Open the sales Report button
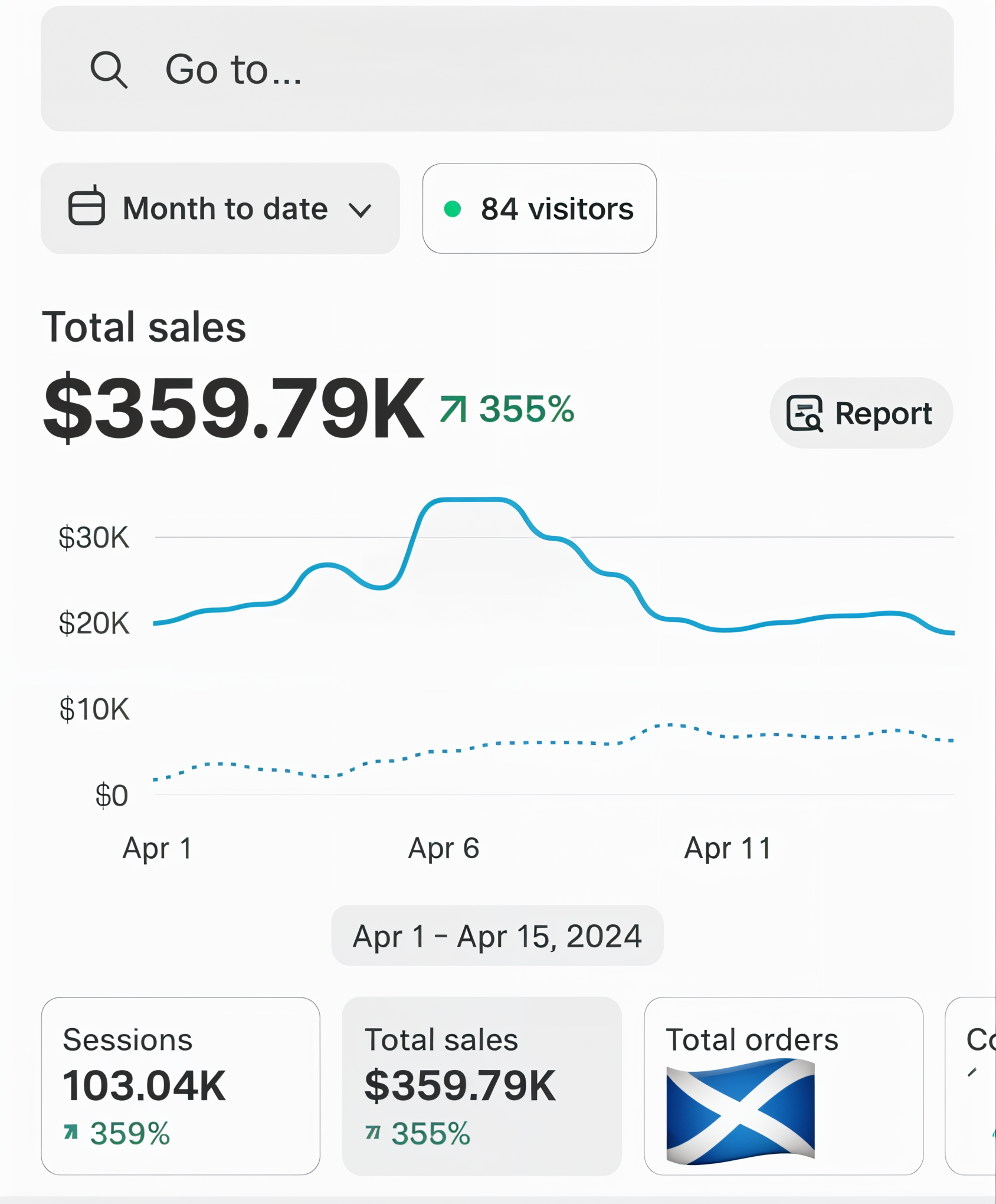Screen dimensions: 996x1204 point(861,413)
